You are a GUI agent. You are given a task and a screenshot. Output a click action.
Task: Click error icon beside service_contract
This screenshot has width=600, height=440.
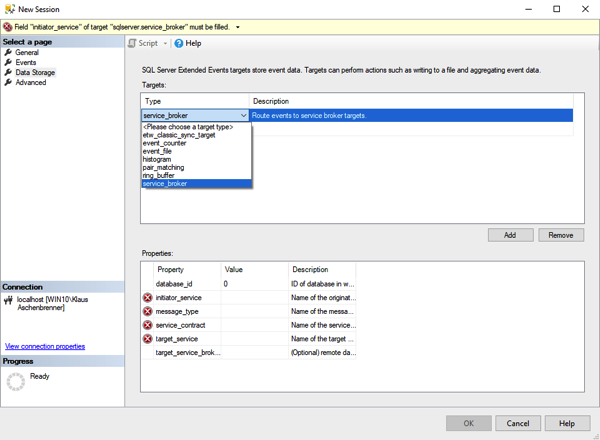[x=148, y=325]
